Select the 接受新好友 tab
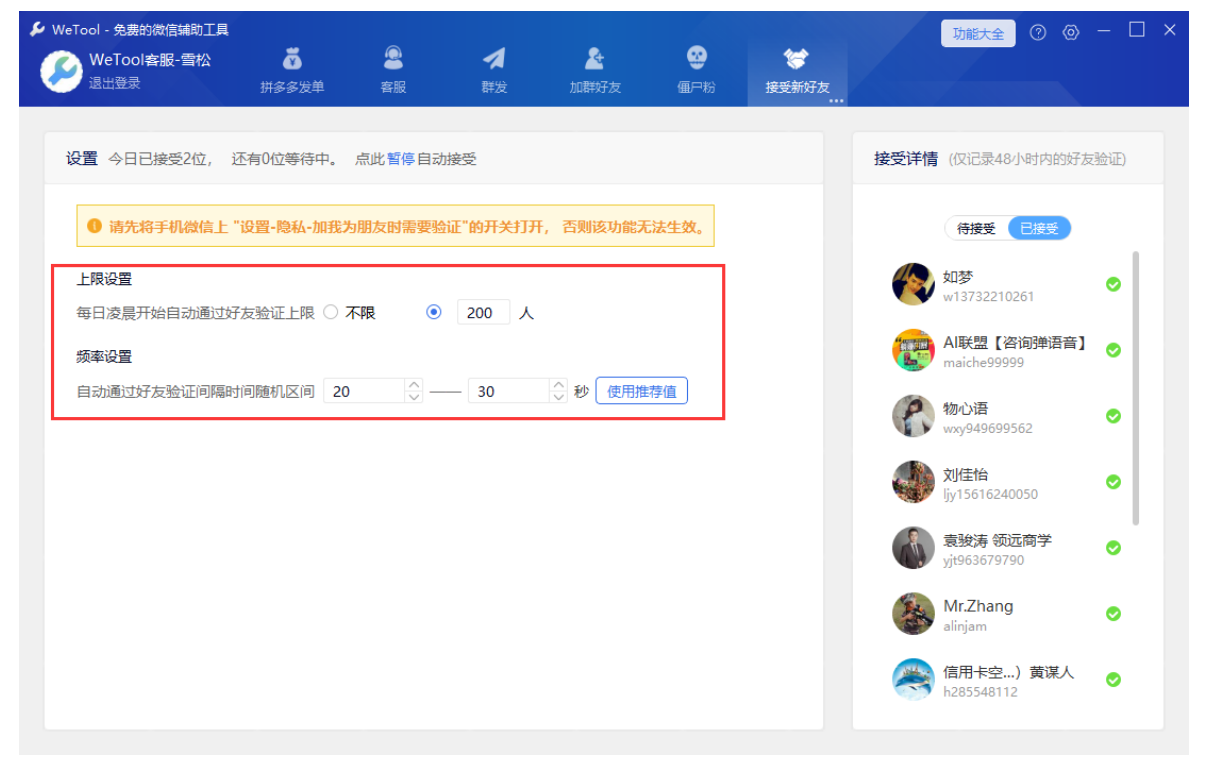The image size is (1211, 772). [797, 71]
